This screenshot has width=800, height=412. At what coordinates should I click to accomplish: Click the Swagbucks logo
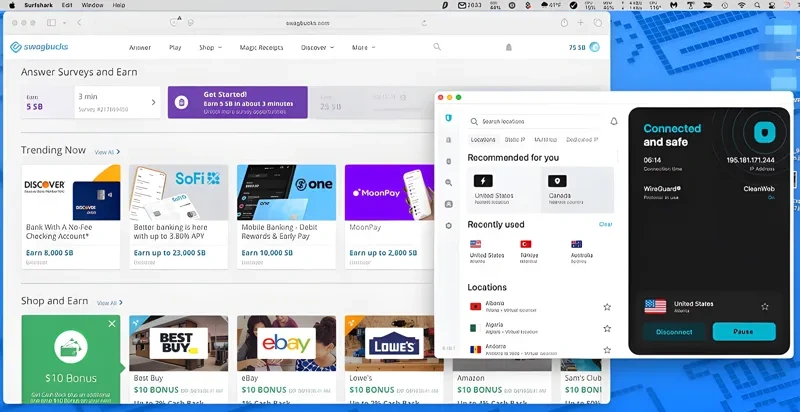point(39,47)
